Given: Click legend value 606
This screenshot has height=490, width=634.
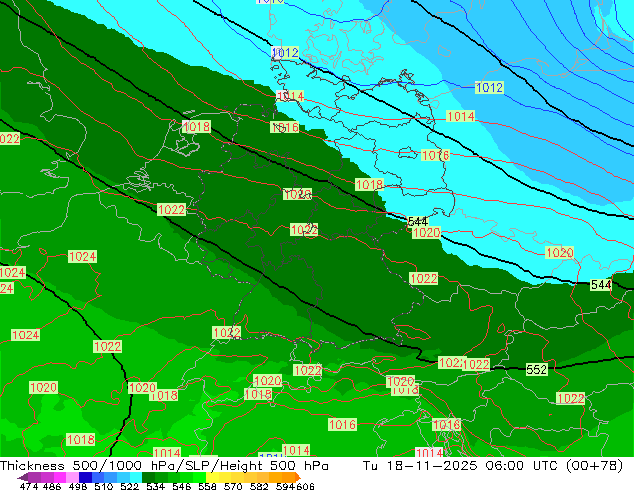Looking at the screenshot, I should 304,486.
